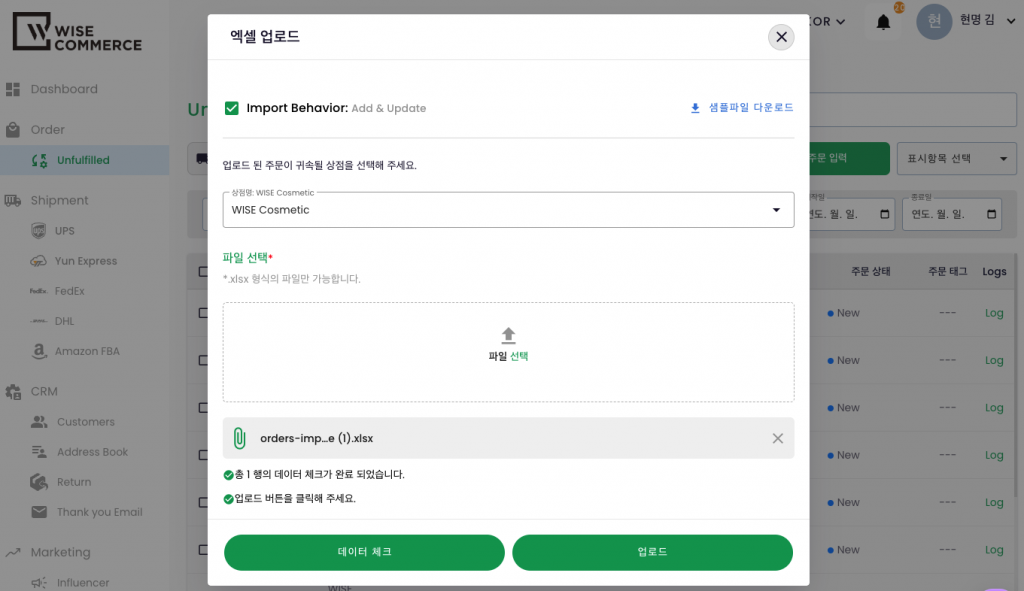Image resolution: width=1024 pixels, height=591 pixels.
Task: Tick the header select-all checkbox
Action: [203, 271]
